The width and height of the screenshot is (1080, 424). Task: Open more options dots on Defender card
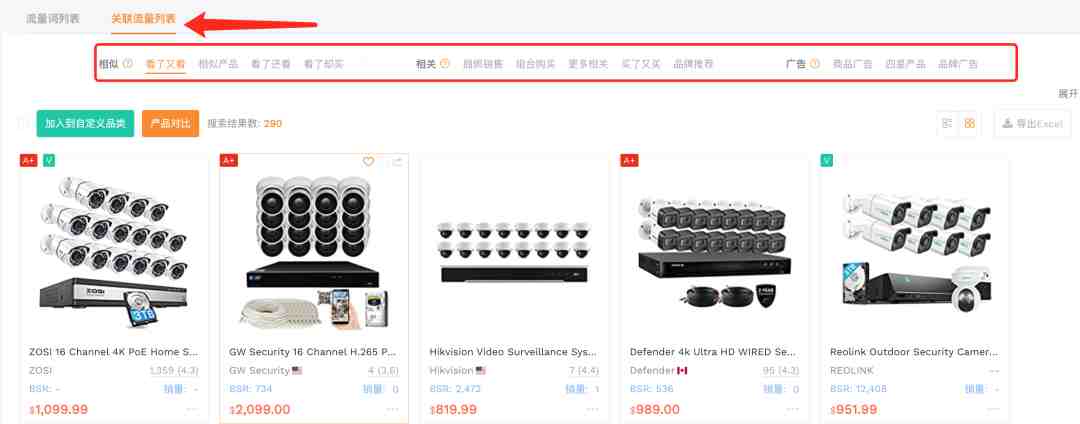tap(792, 410)
